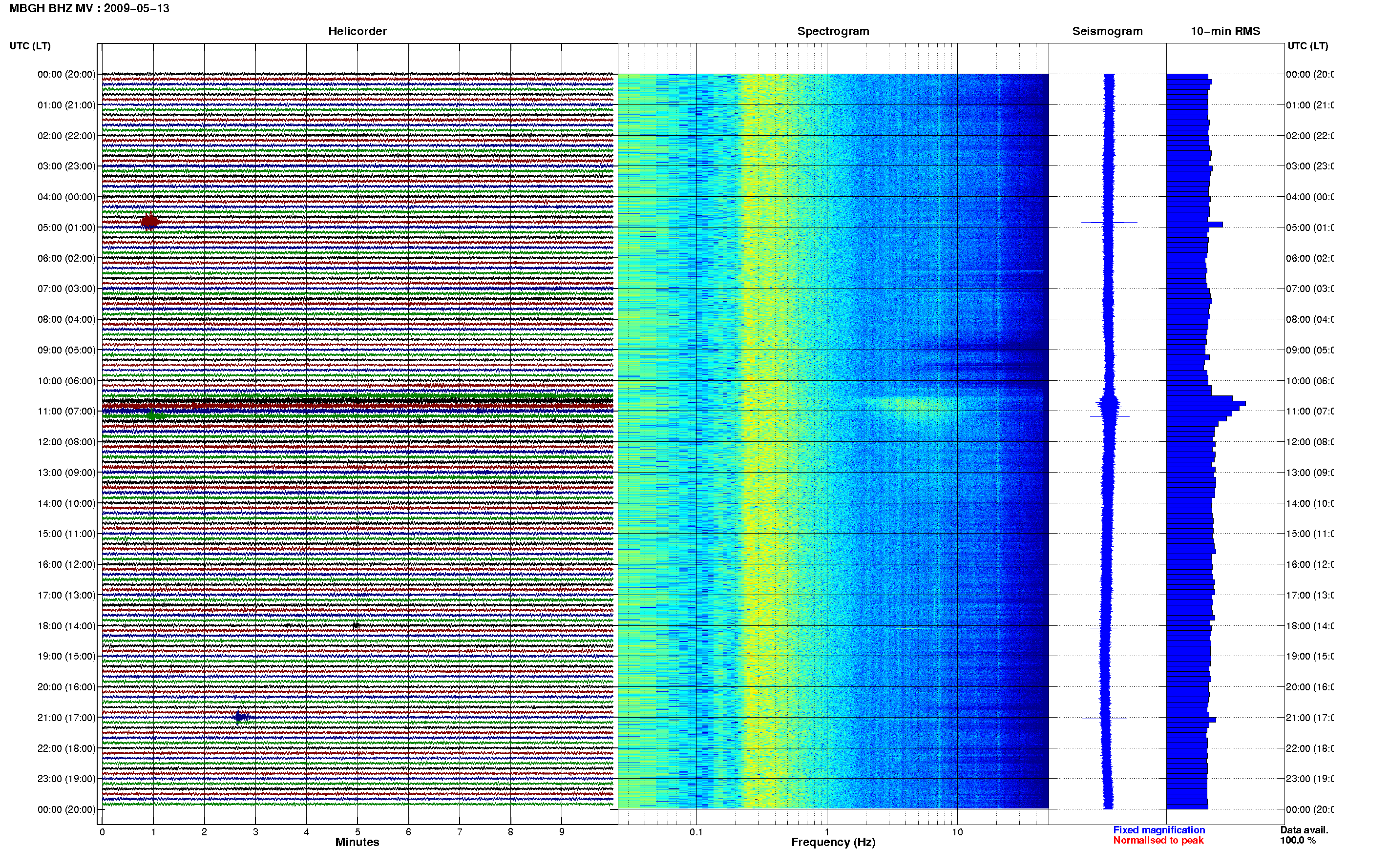This screenshot has height=868, width=1389.
Task: Click the tallest RMS bar near 11:00
Action: pos(1206,404)
